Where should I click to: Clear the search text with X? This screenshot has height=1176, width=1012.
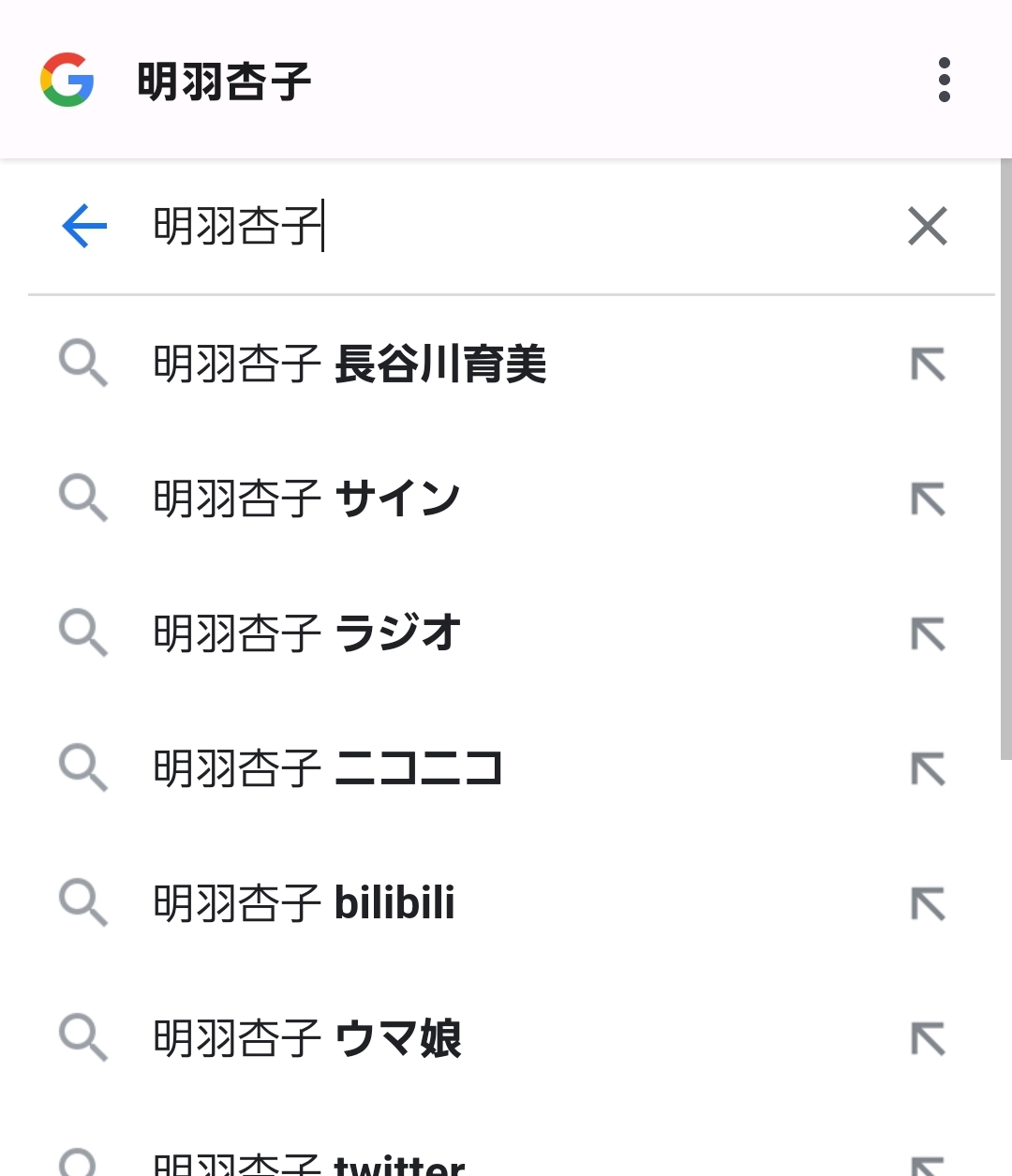pos(928,226)
